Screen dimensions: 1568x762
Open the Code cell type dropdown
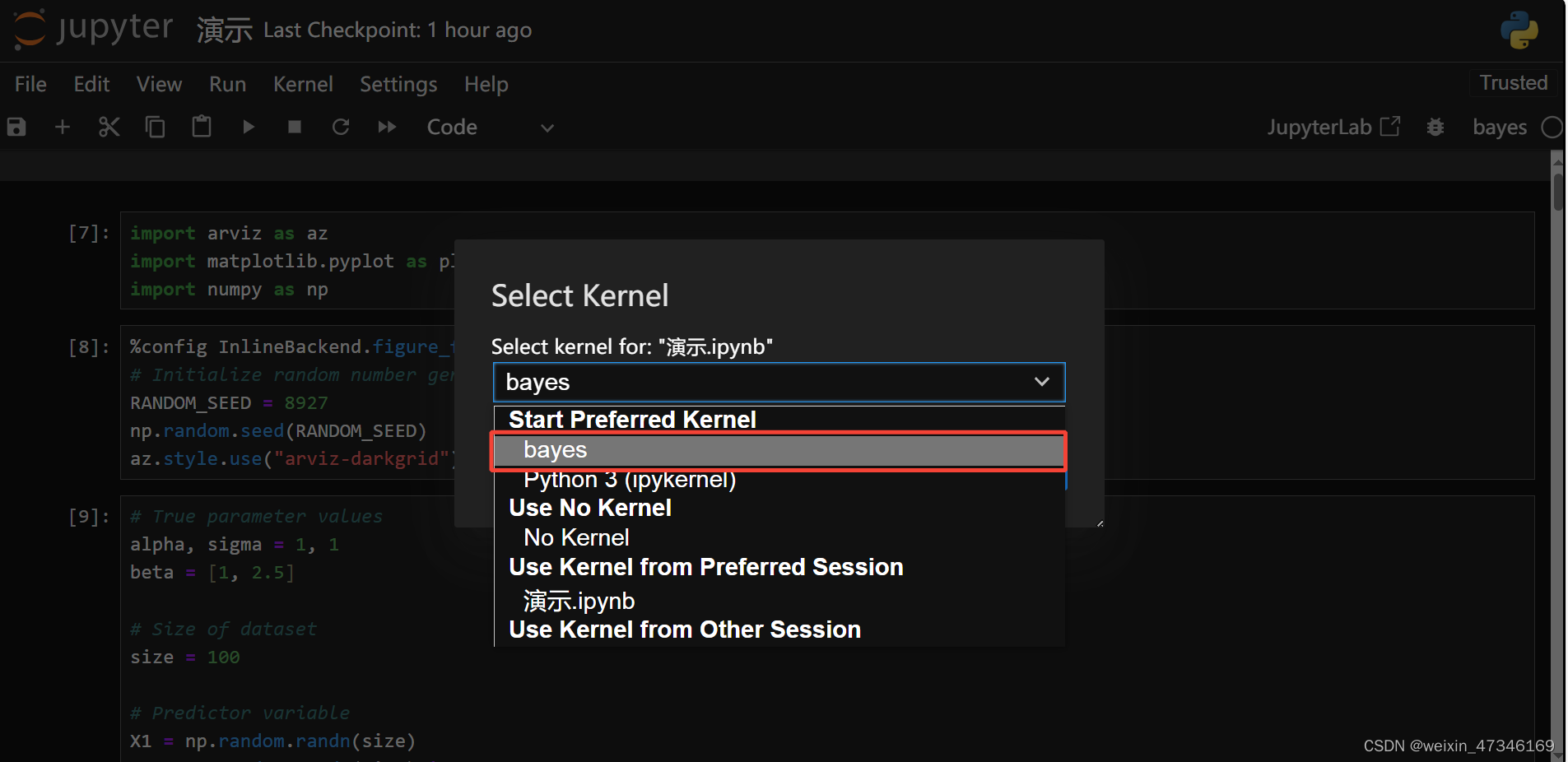490,128
